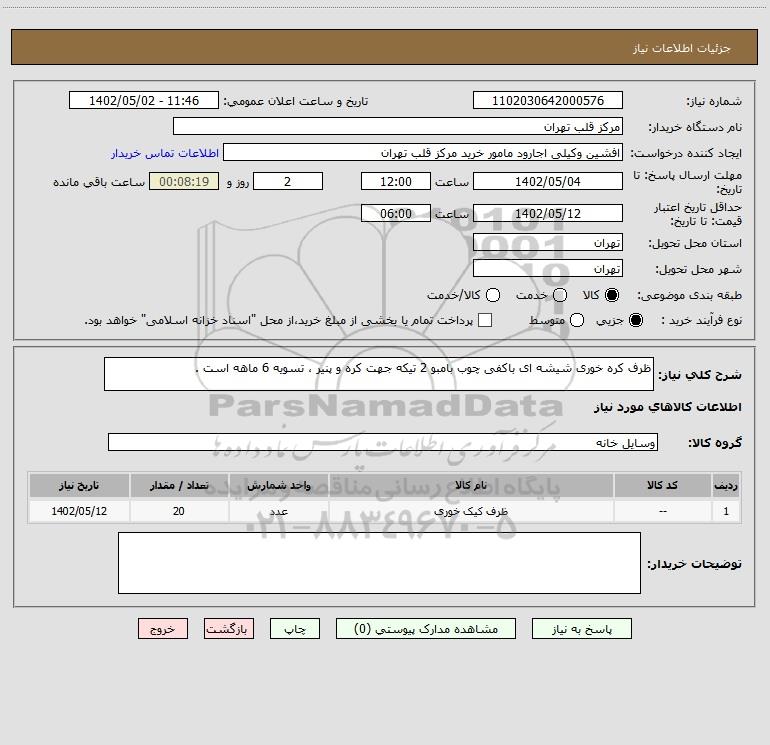The height and width of the screenshot is (745, 770).
Task: Click the deadline date field 1402/05/04
Action: (548, 181)
